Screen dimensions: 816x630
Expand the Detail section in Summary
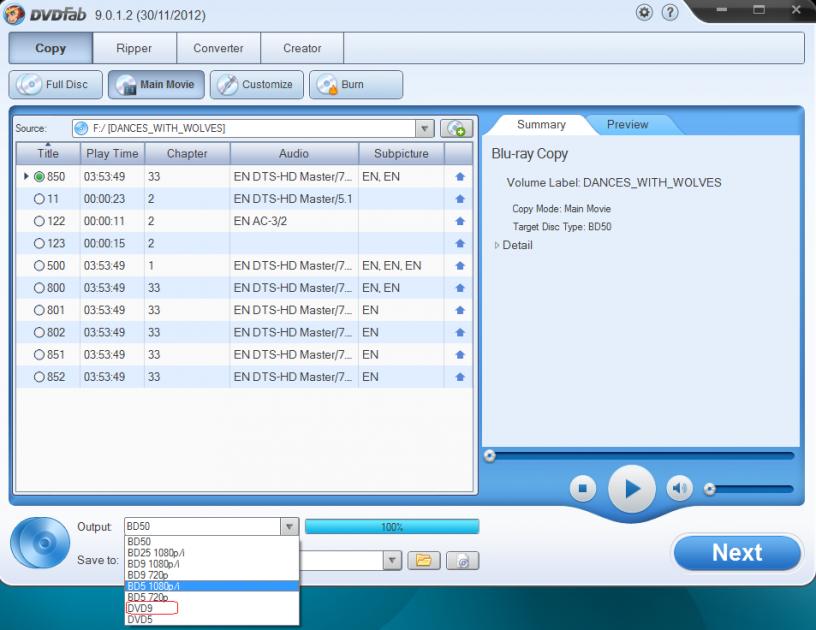[497, 245]
